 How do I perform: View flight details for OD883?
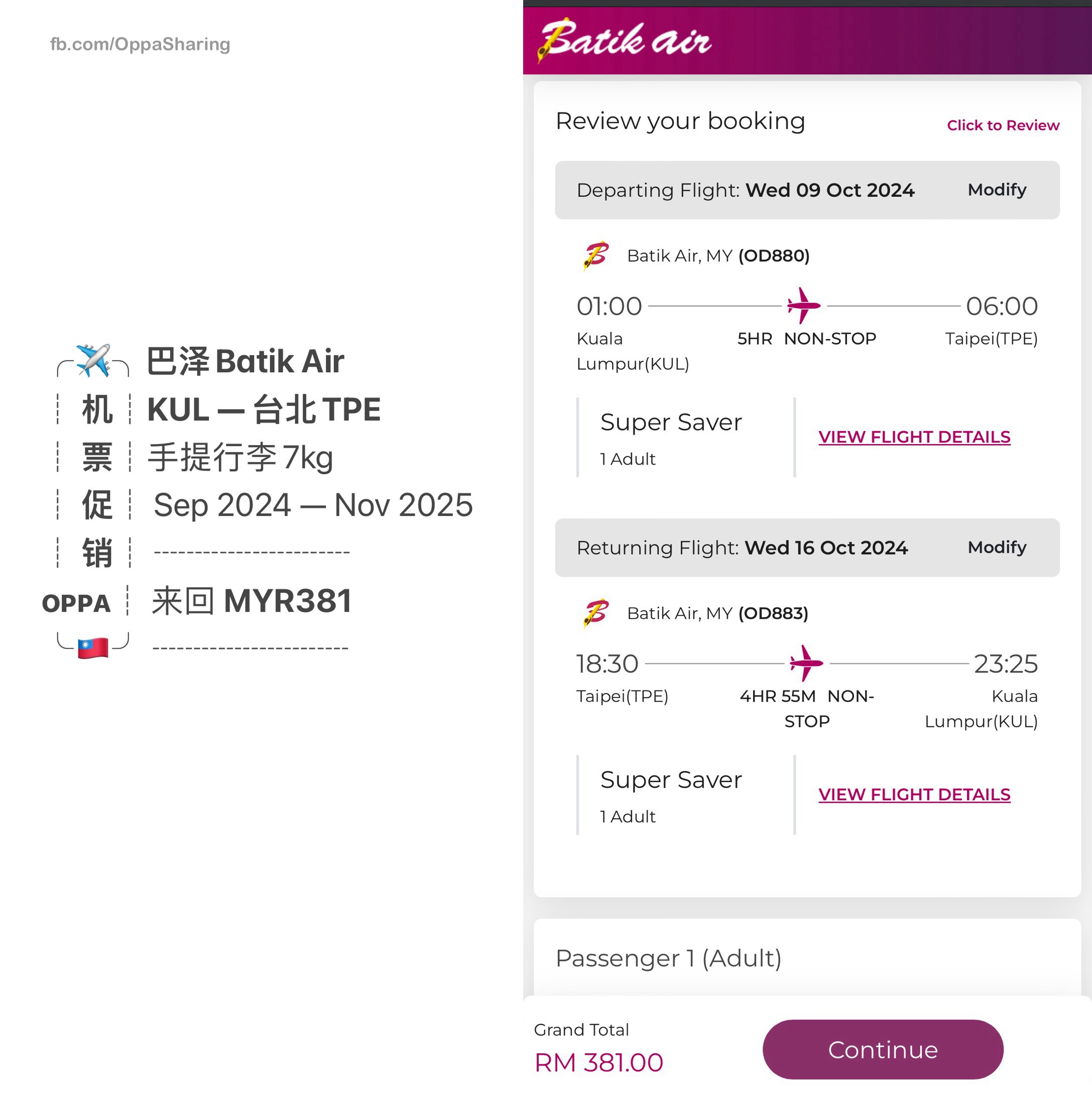click(914, 795)
